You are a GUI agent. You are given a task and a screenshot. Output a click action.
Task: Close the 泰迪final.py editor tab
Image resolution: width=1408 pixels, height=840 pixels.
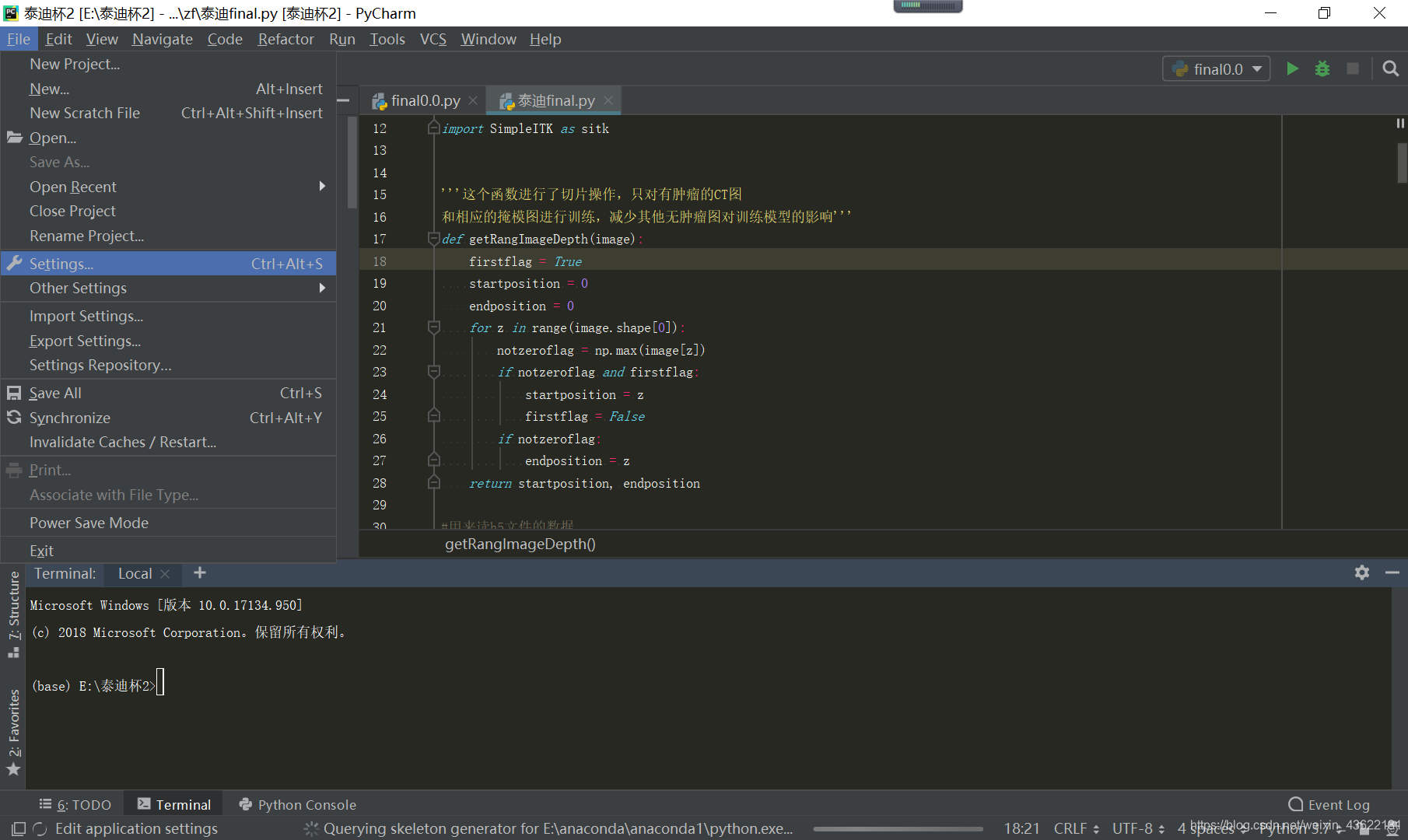pos(608,100)
